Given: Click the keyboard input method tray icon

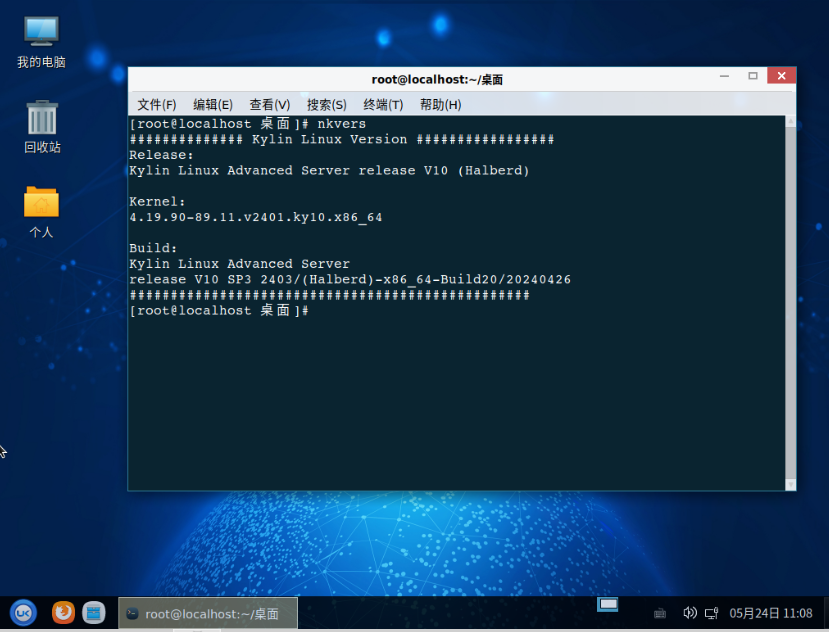Looking at the screenshot, I should click(x=660, y=613).
